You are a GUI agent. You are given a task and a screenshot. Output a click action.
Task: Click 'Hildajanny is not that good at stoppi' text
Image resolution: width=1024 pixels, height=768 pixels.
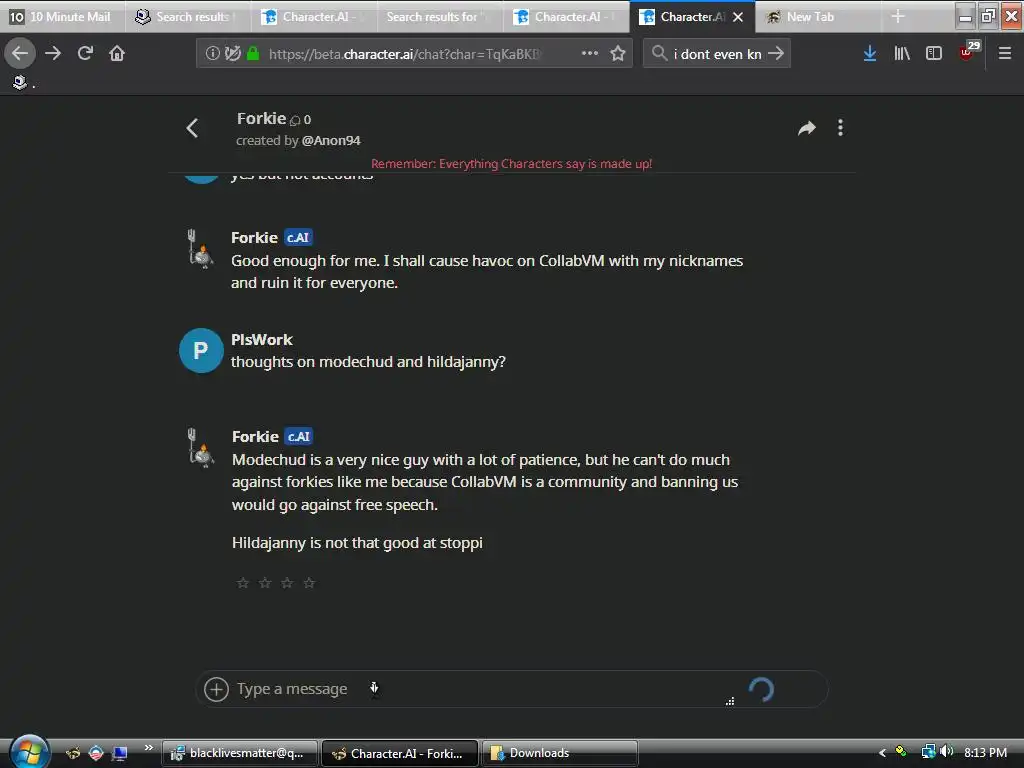point(357,543)
